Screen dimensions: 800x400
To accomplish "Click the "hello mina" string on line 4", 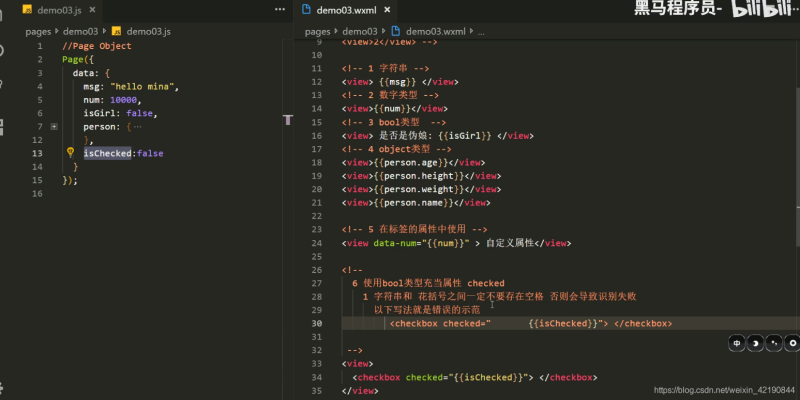I will point(142,87).
